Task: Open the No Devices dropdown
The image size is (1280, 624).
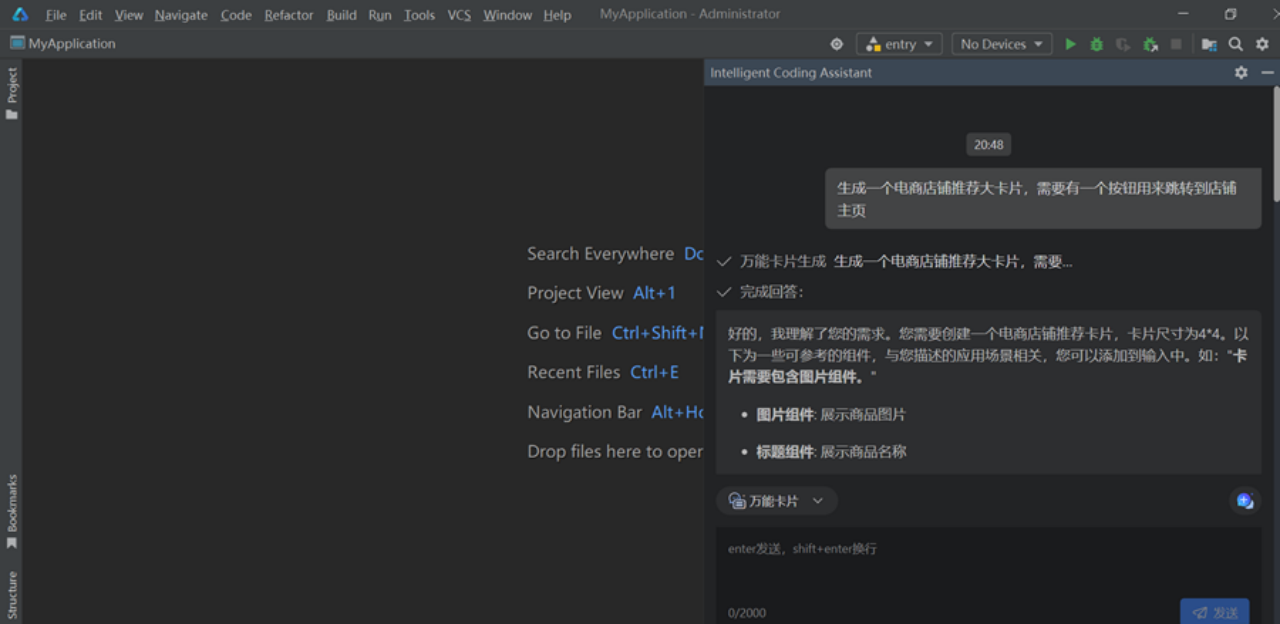Action: (x=1001, y=44)
